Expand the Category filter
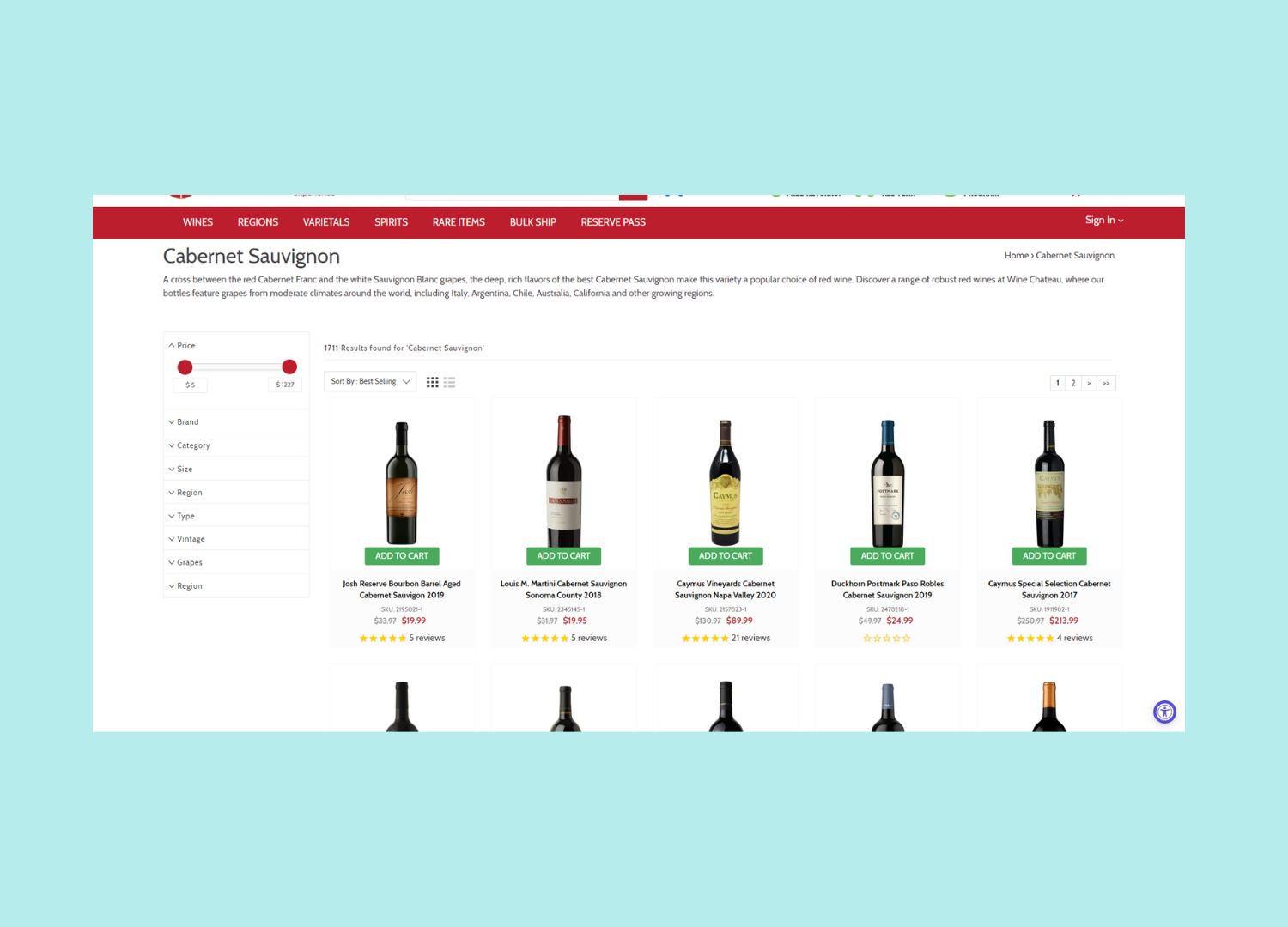 236,445
